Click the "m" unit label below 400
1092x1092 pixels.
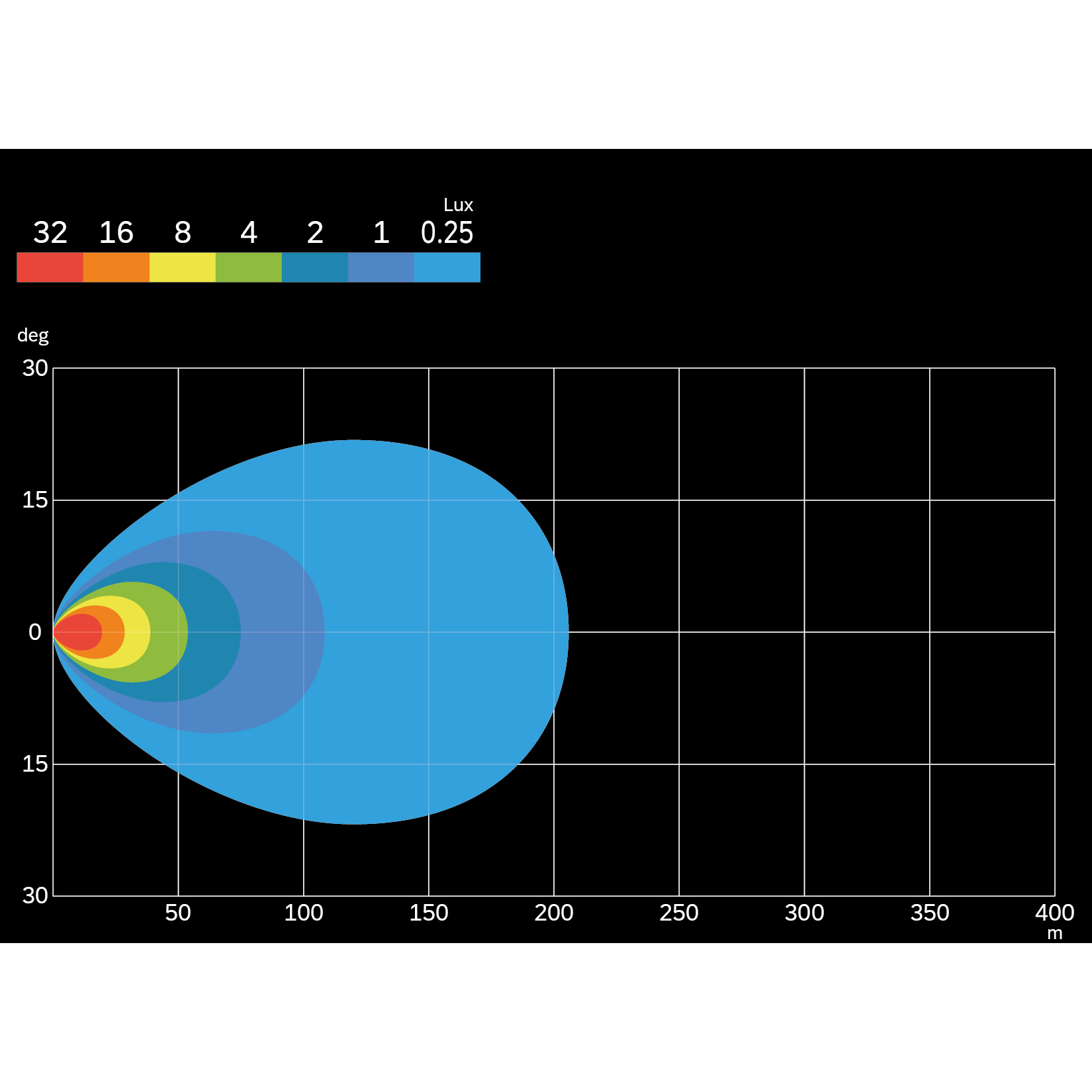coord(1054,934)
